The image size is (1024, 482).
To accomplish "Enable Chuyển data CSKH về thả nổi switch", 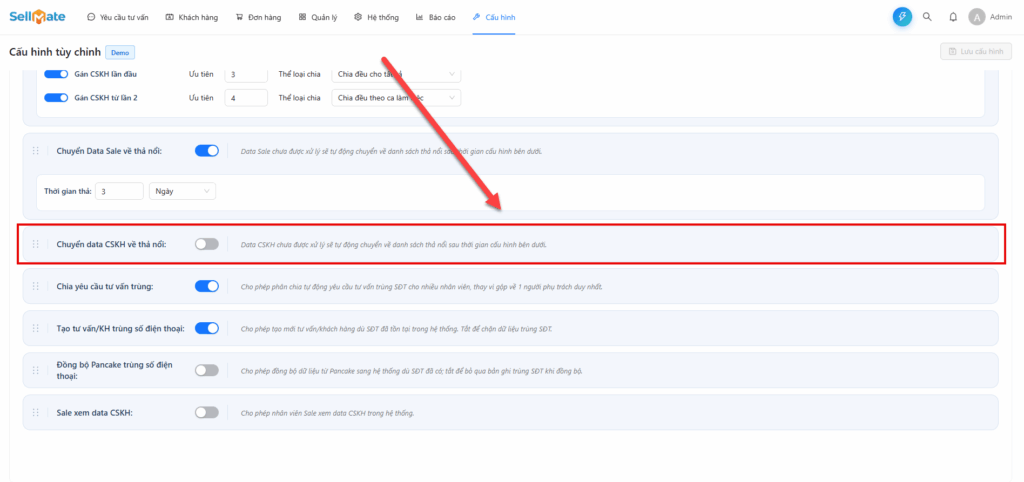I will (207, 244).
